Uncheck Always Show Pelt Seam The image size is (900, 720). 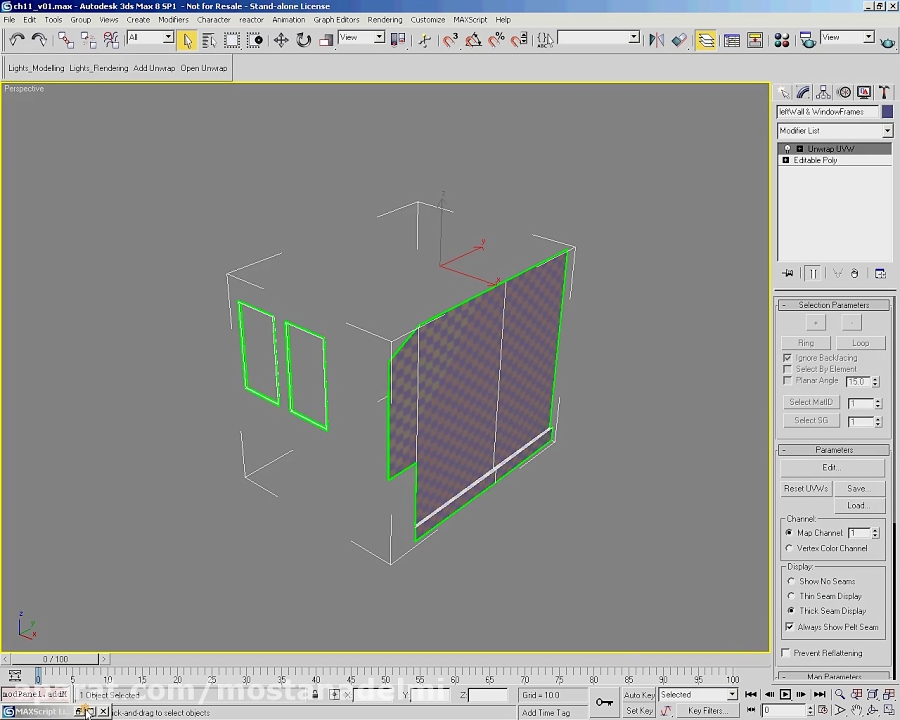pos(790,627)
